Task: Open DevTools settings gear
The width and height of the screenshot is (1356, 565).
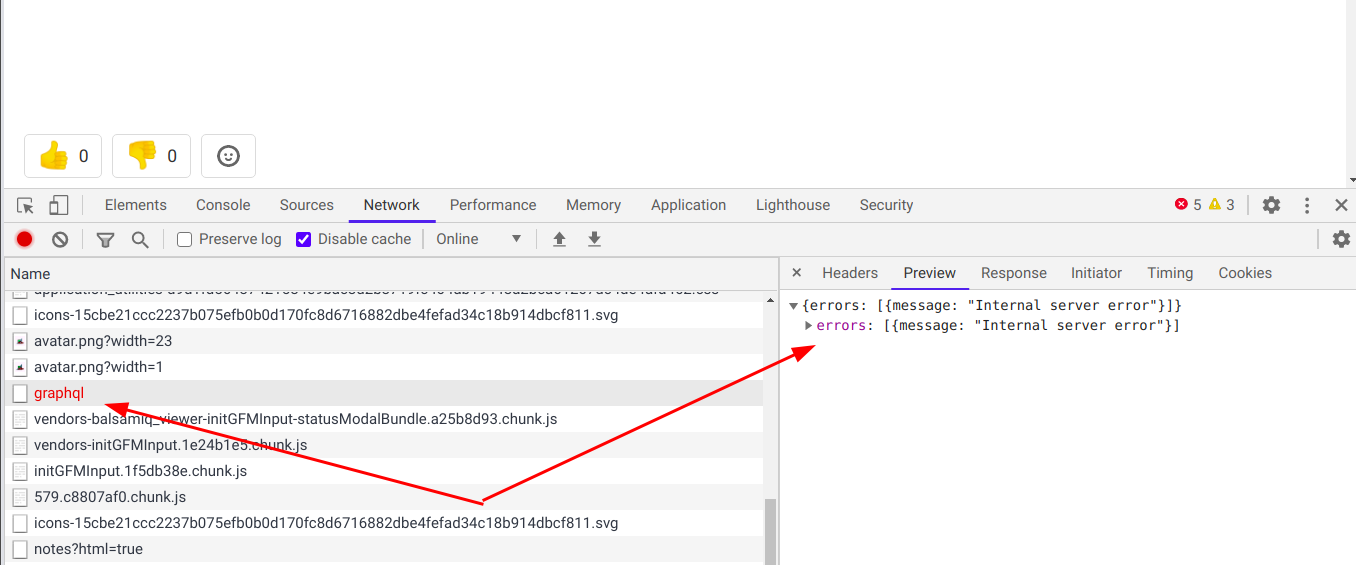Action: 1271,205
